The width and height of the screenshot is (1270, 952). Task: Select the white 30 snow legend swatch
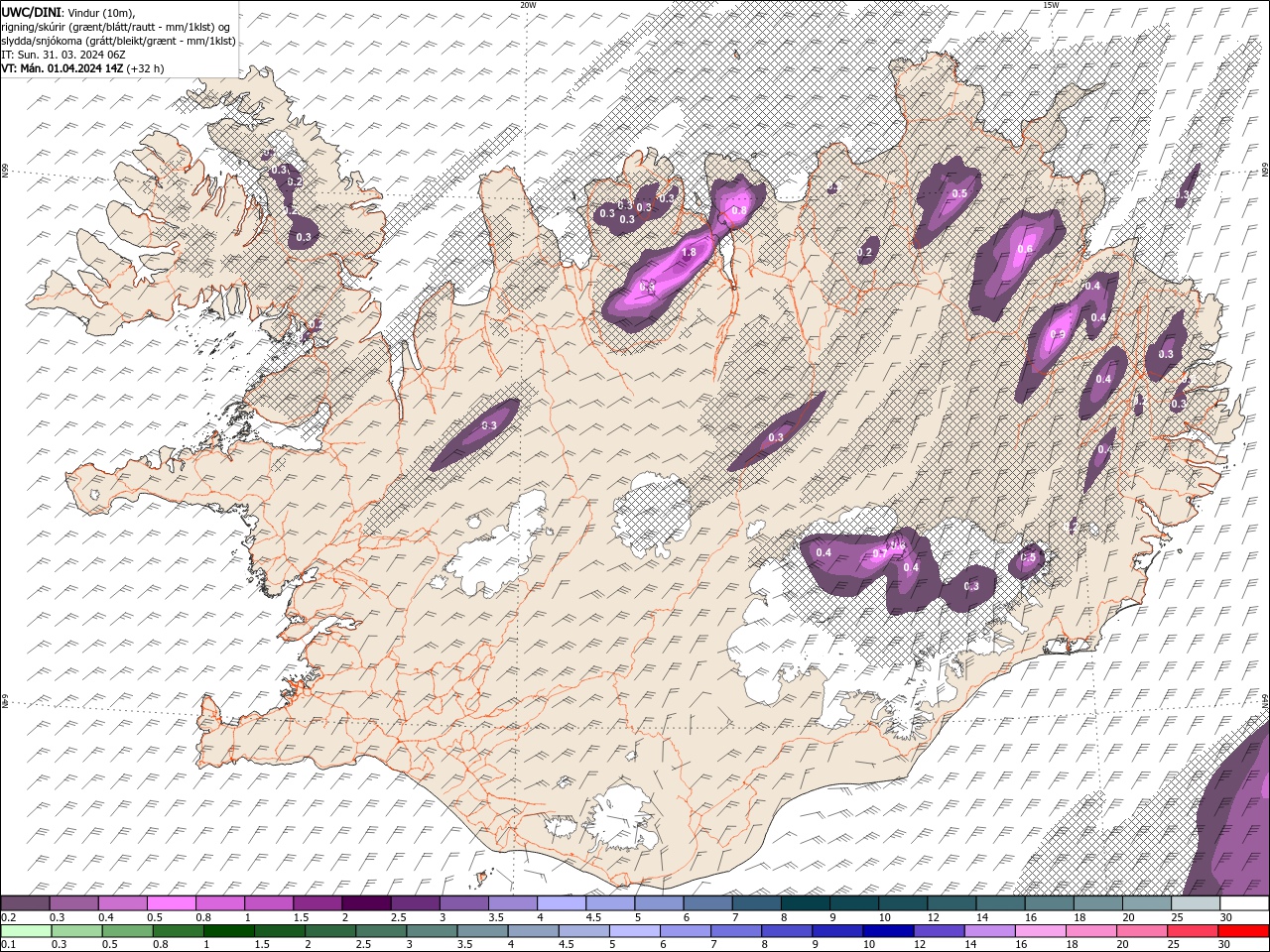coord(1243,903)
